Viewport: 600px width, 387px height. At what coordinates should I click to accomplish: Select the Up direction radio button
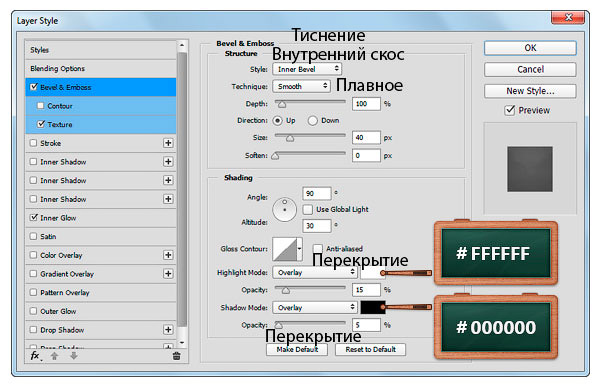277,121
